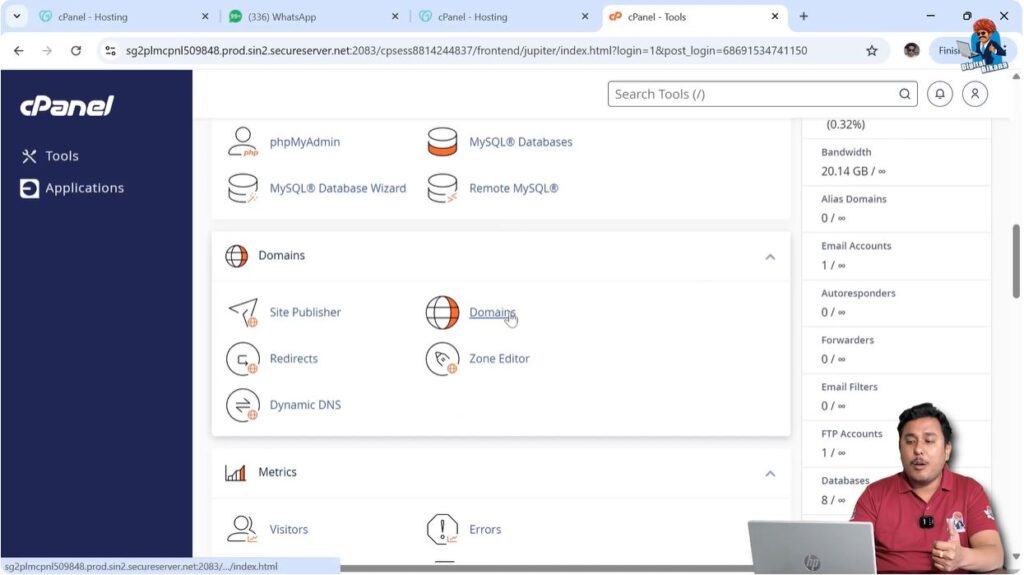Open the user account menu icon
The image size is (1024, 575).
974,94
